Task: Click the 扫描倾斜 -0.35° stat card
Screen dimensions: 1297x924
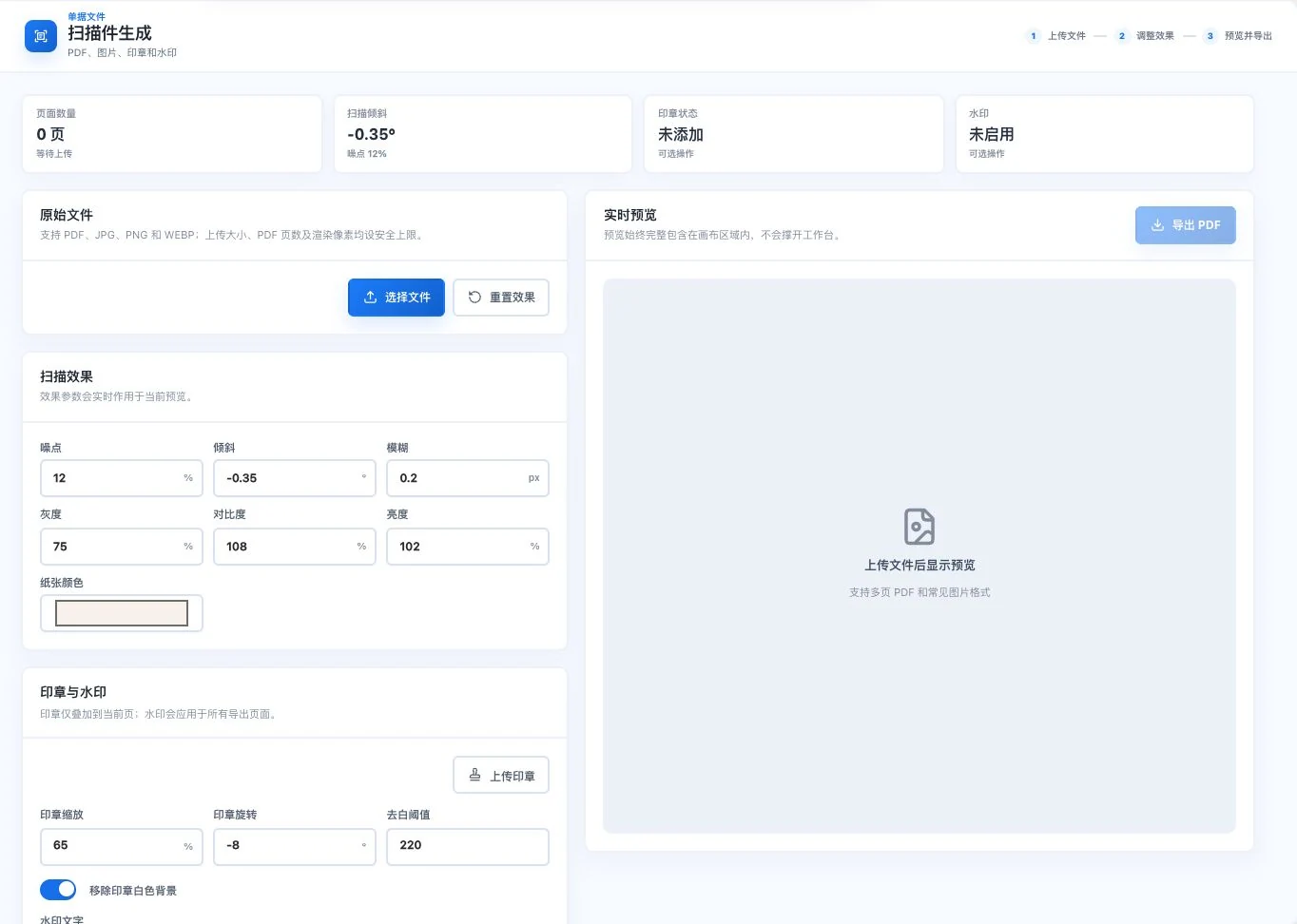Action: pos(483,134)
